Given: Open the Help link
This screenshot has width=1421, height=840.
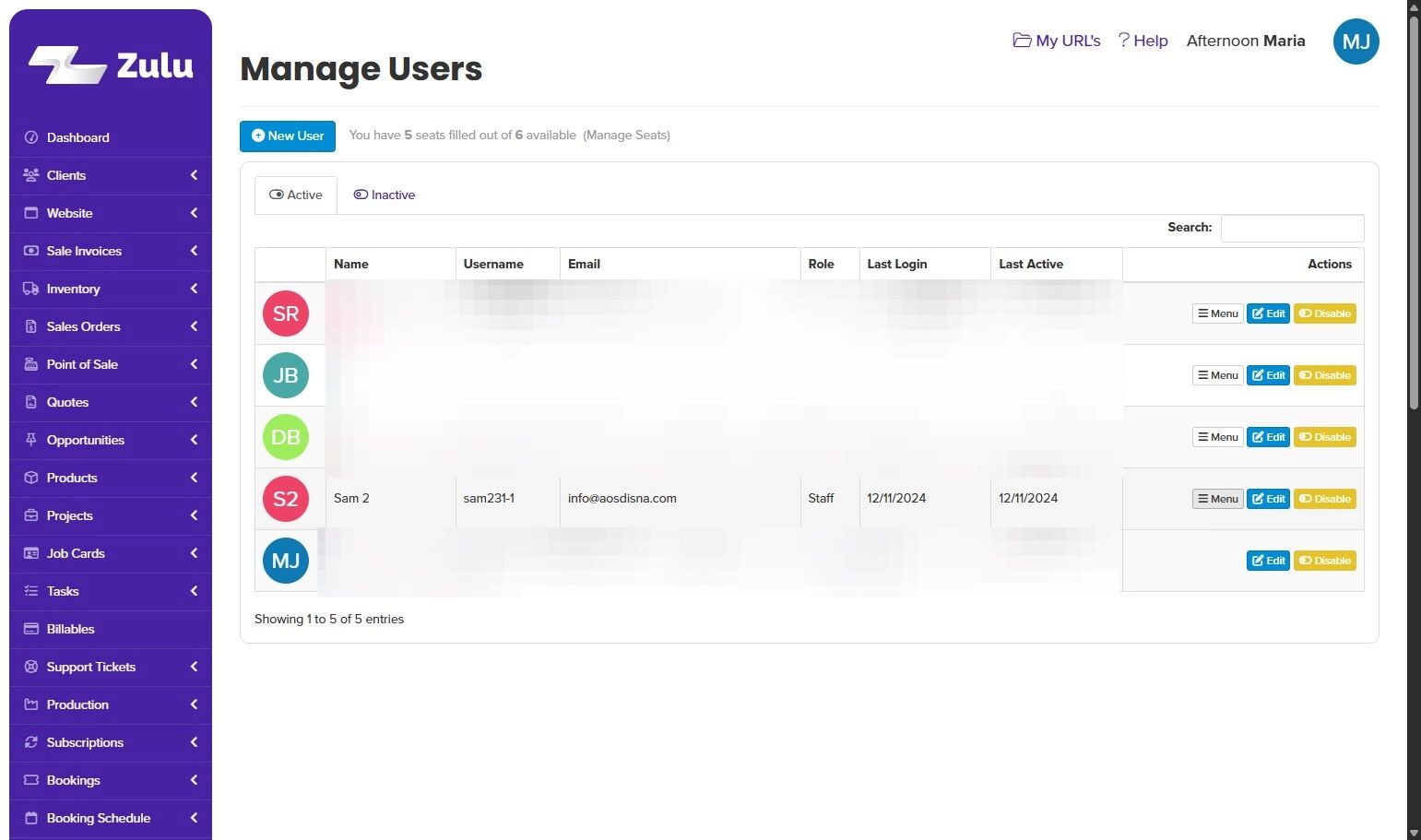Looking at the screenshot, I should (x=1143, y=41).
